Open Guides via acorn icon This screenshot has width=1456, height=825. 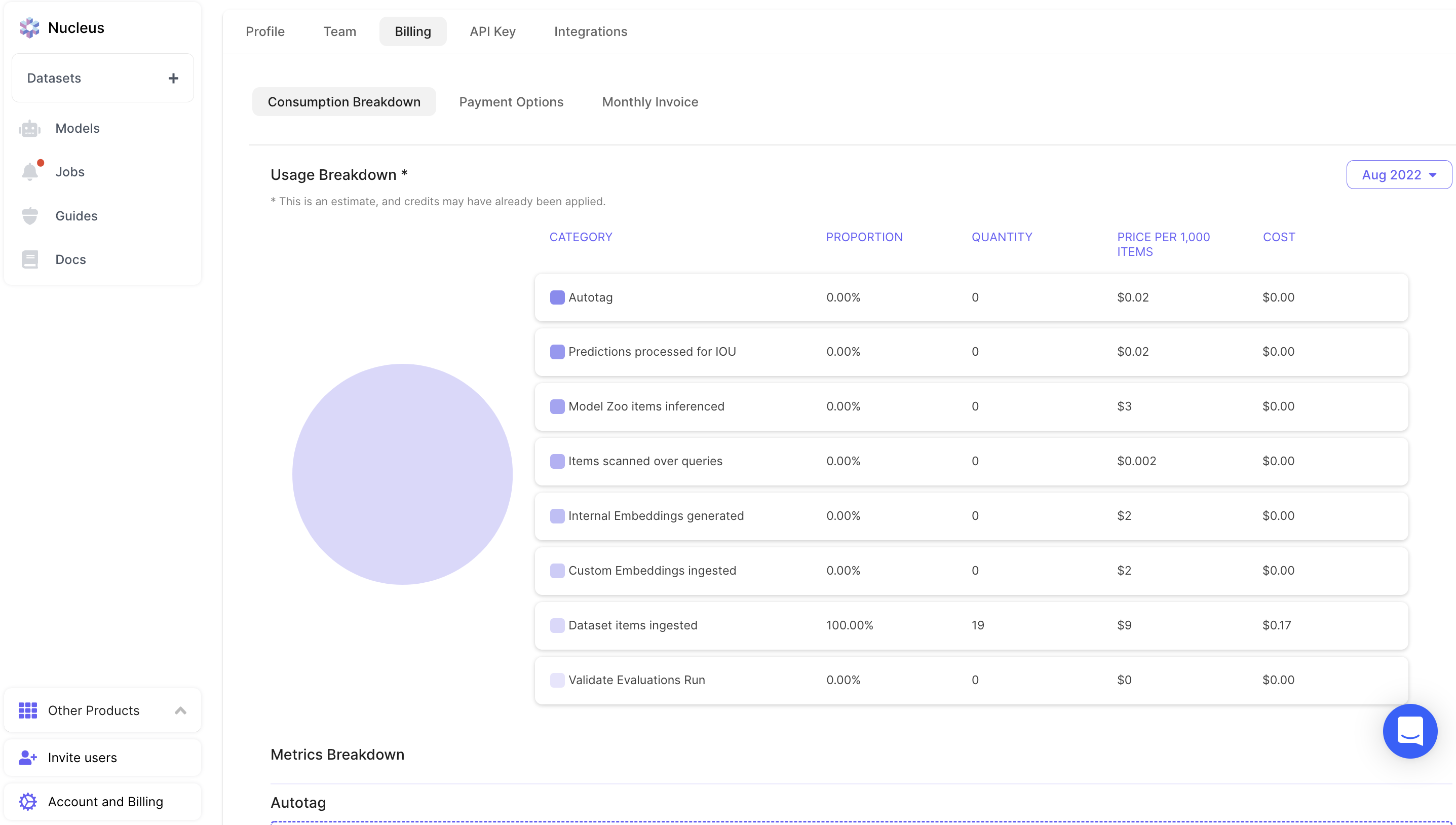point(29,216)
